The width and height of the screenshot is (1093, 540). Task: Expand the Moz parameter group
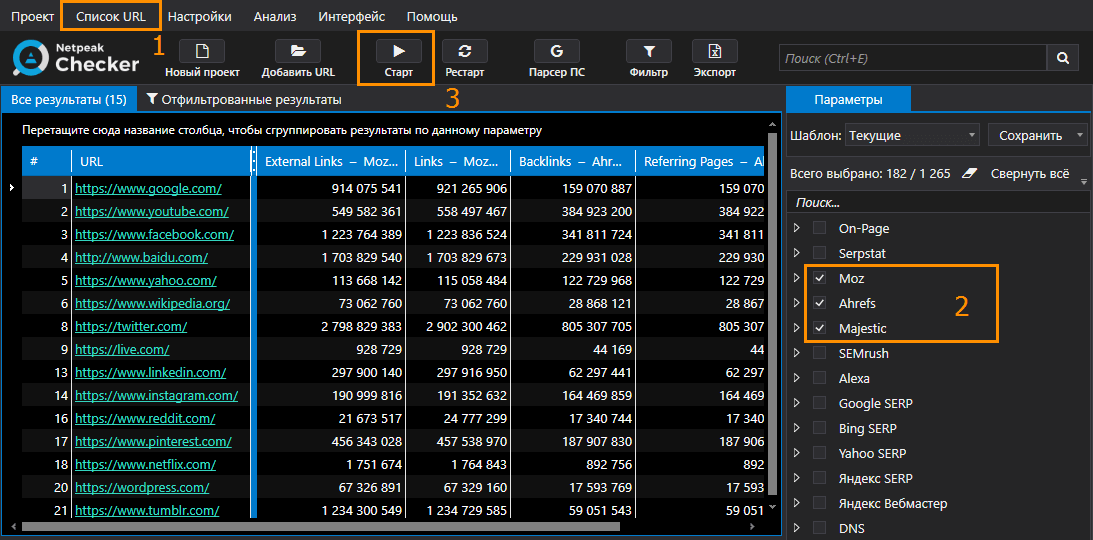click(797, 278)
